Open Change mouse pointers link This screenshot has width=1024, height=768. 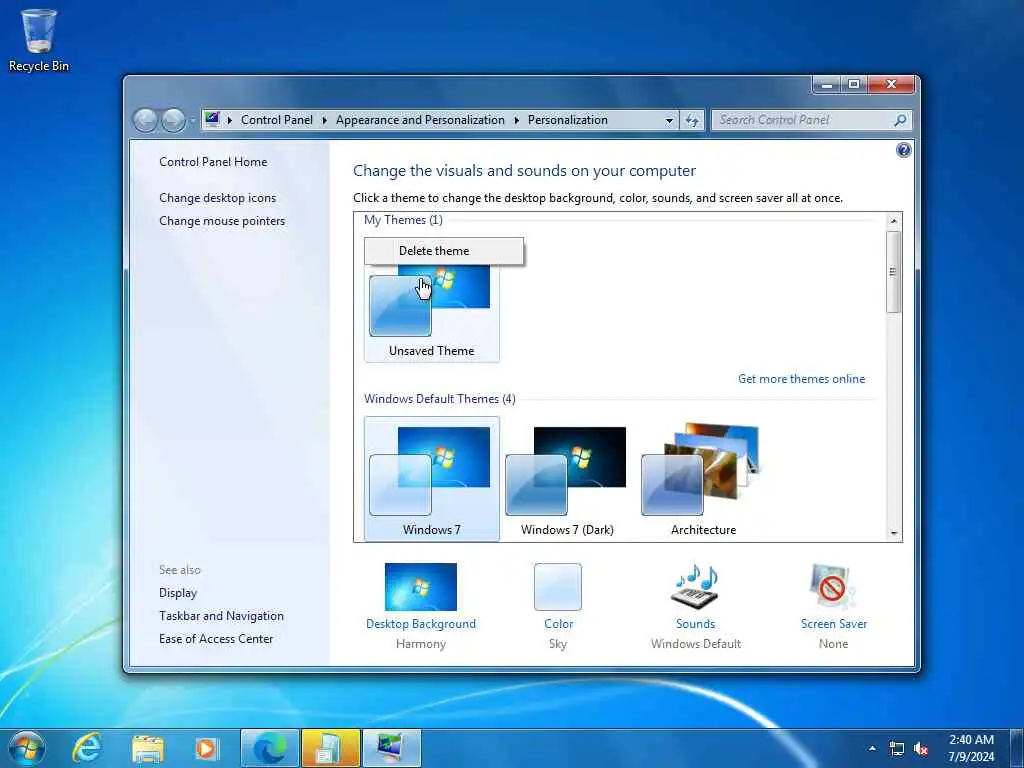tap(222, 221)
